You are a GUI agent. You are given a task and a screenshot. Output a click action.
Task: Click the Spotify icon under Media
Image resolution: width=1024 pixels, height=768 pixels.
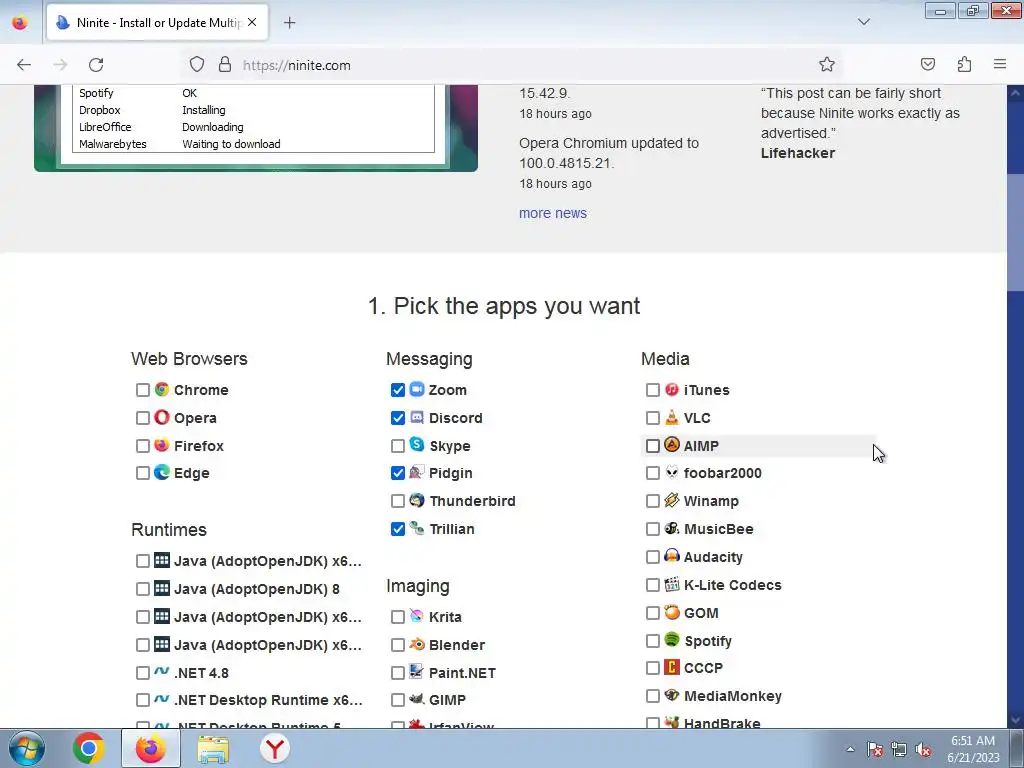coord(672,640)
